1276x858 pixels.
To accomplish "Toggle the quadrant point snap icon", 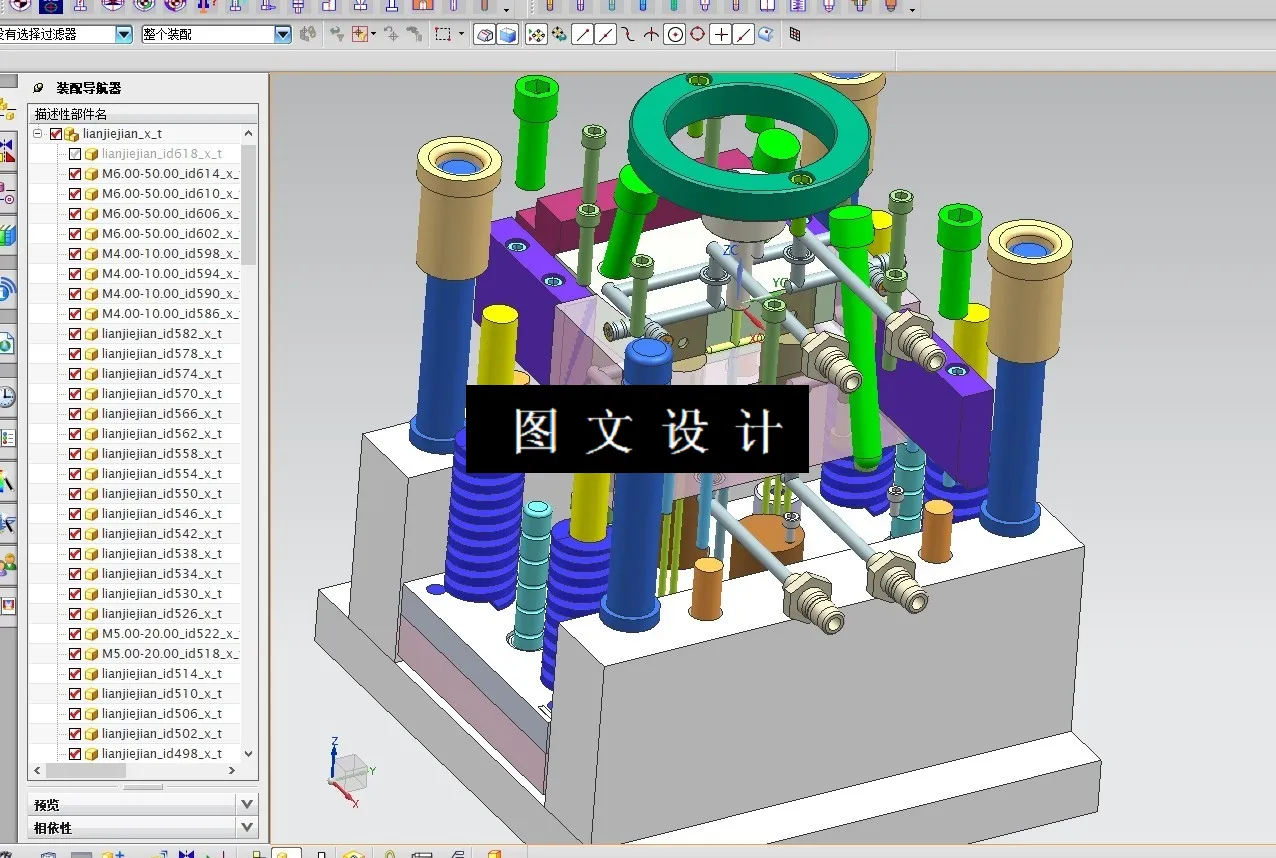I will pyautogui.click(x=697, y=35).
